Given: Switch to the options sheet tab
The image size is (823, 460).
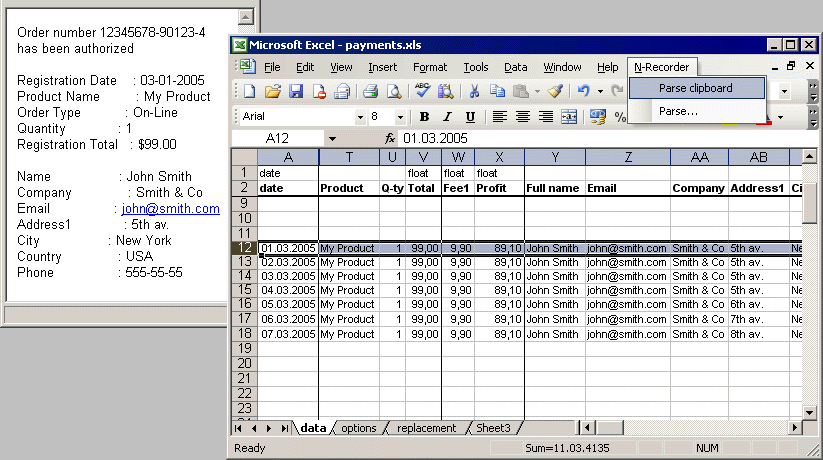Looking at the screenshot, I should [x=358, y=428].
